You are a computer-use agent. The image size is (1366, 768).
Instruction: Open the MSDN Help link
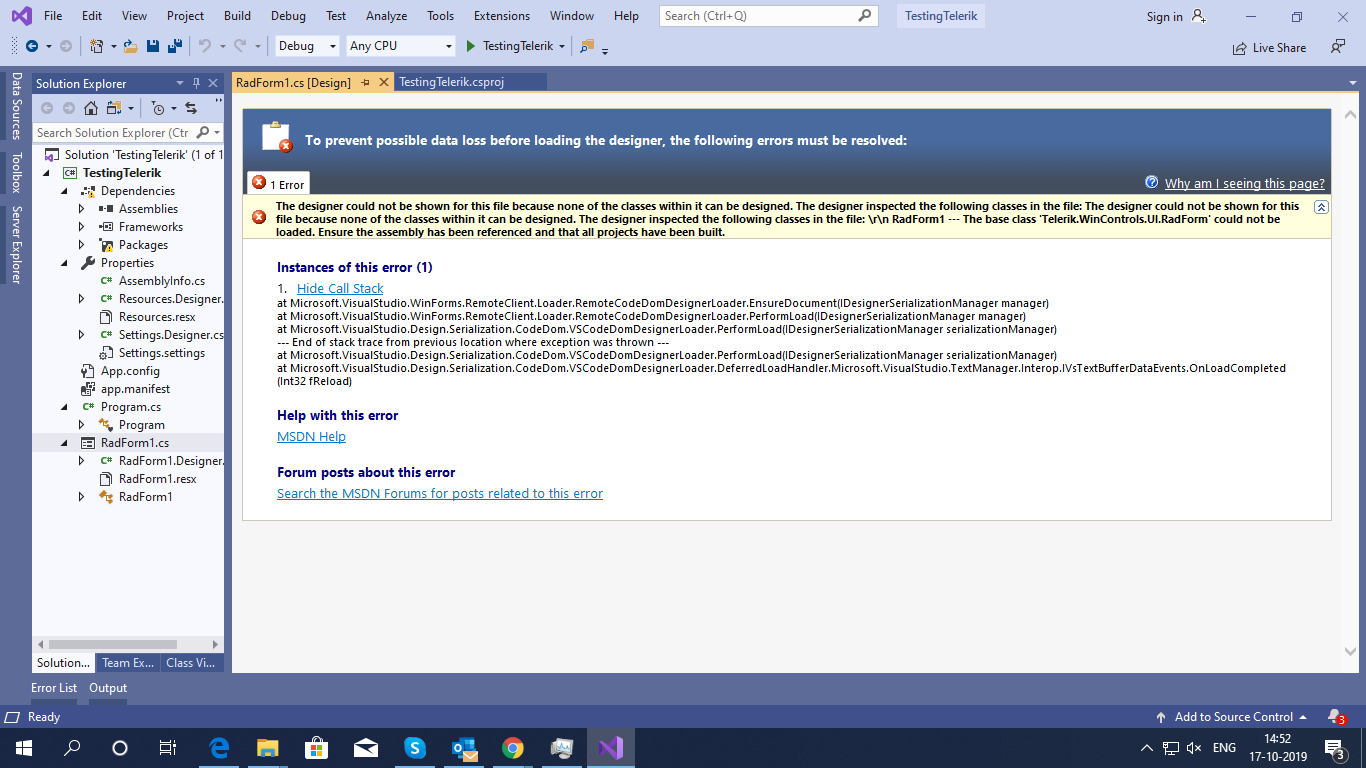[311, 437]
